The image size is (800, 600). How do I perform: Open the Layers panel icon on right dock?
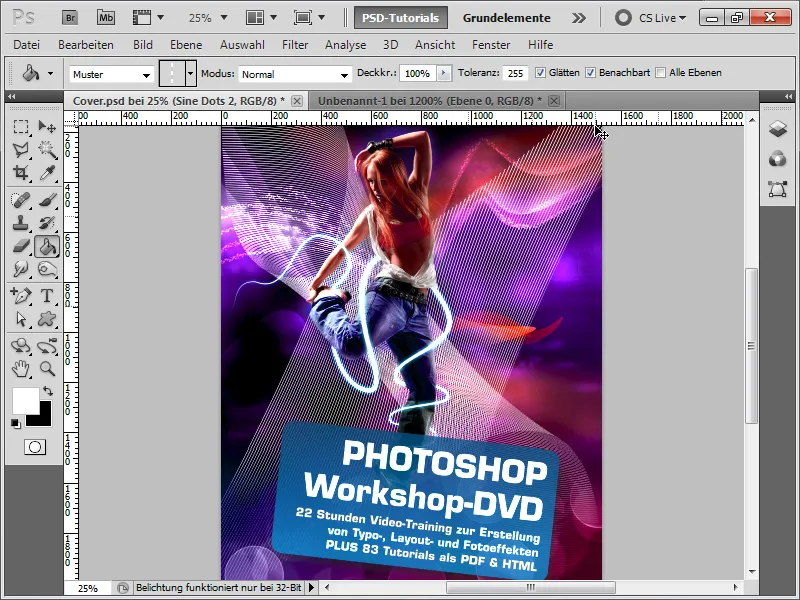(777, 129)
